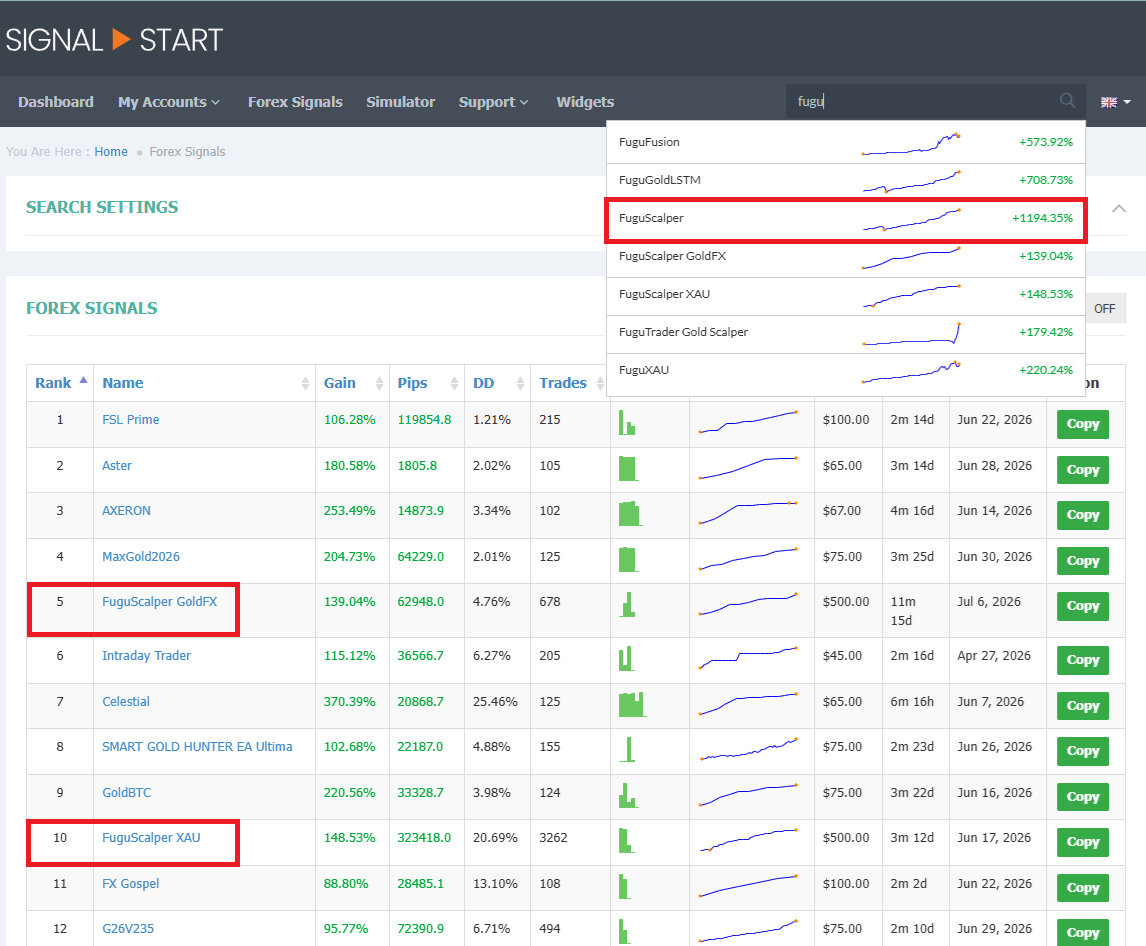
Task: Sort table by Trades column
Action: pyautogui.click(x=569, y=383)
